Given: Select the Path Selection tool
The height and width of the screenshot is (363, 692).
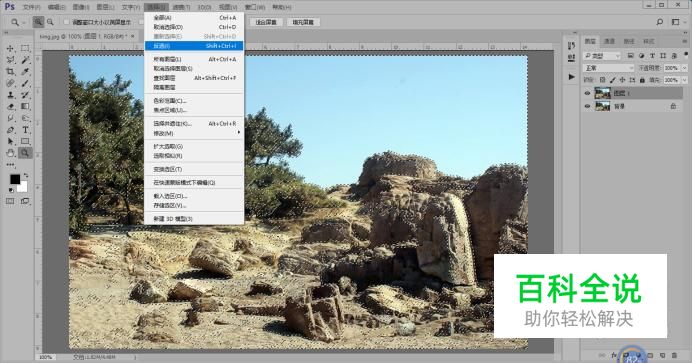Looking at the screenshot, I should [x=11, y=141].
